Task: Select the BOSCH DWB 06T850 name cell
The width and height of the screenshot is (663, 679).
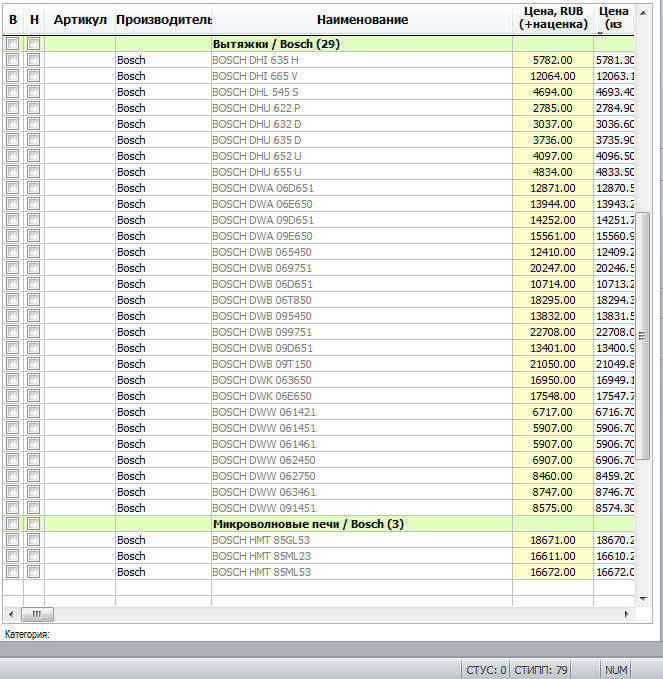Action: (x=362, y=300)
